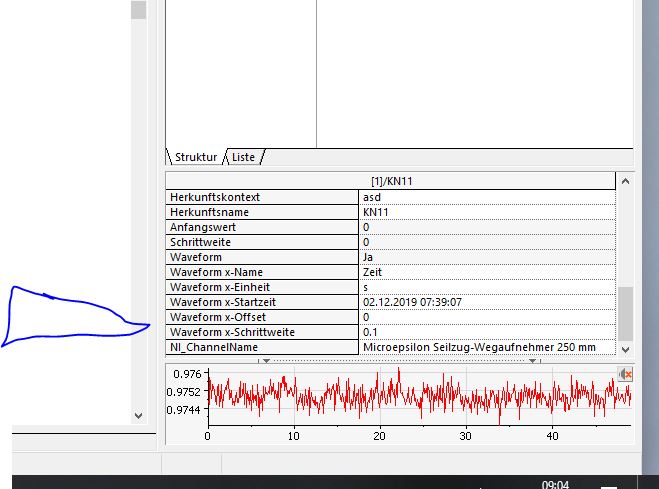Click the y-axis label 0.9744
The image size is (659, 489).
coord(184,410)
